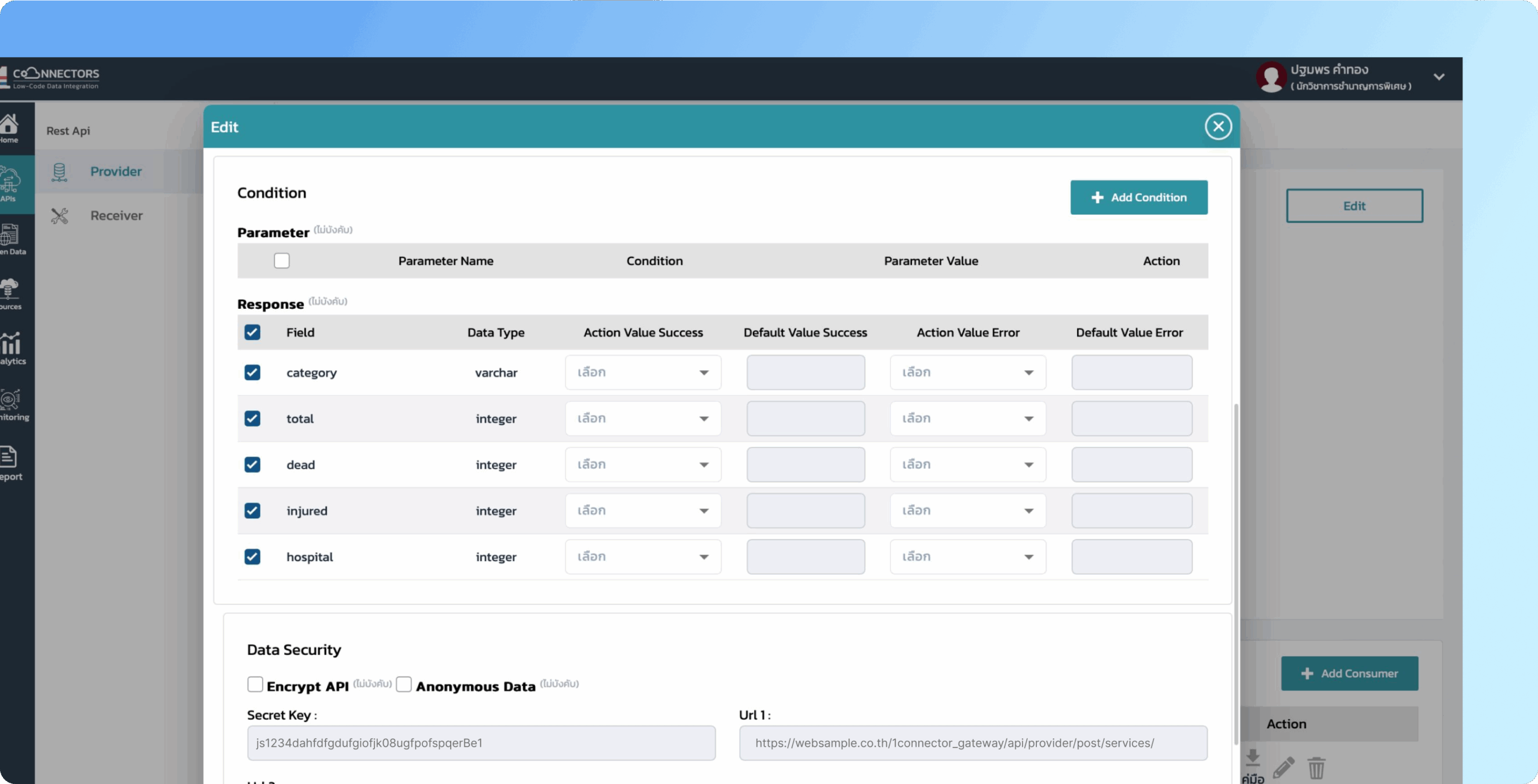Open the APIs sidebar icon

(10, 182)
